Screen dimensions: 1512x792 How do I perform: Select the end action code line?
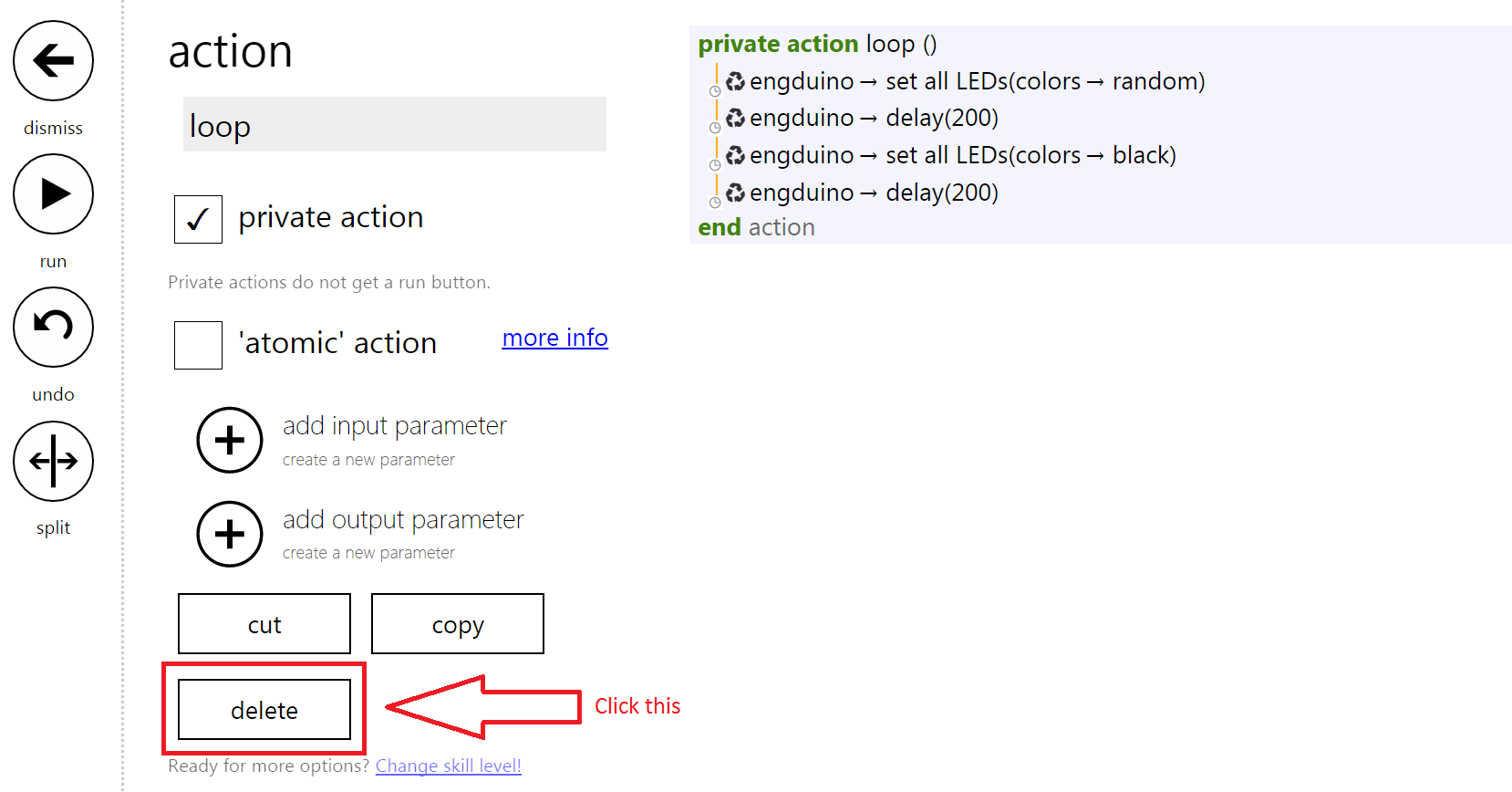pos(756,227)
